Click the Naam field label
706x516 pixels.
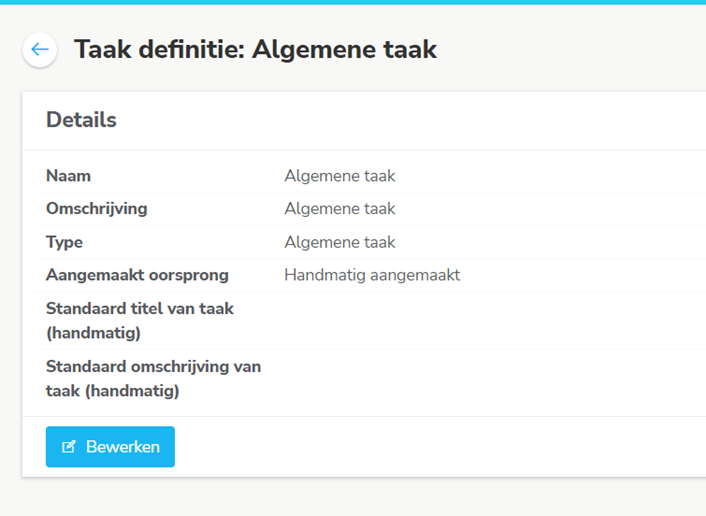pyautogui.click(x=68, y=176)
